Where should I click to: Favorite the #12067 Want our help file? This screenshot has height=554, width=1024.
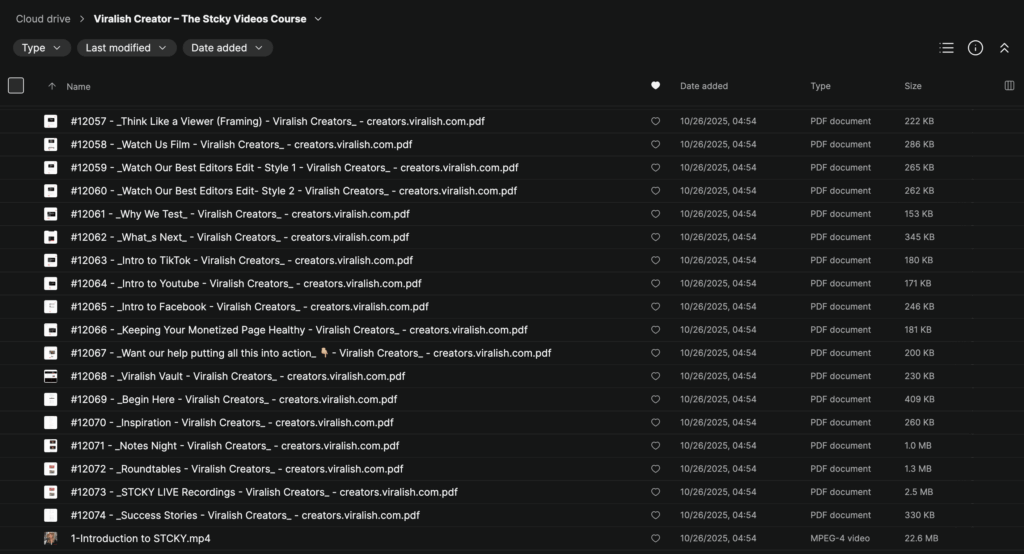point(656,353)
